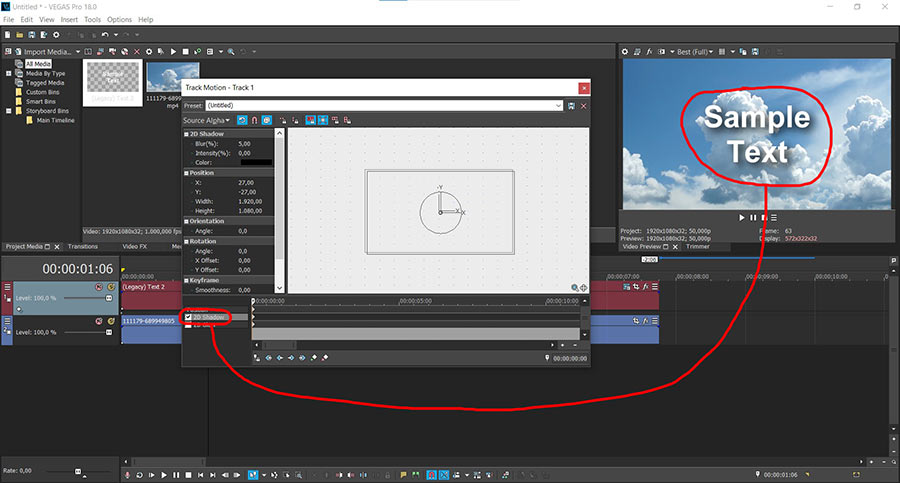Open Track FX on the text track
900x483 pixels.
tap(646, 287)
